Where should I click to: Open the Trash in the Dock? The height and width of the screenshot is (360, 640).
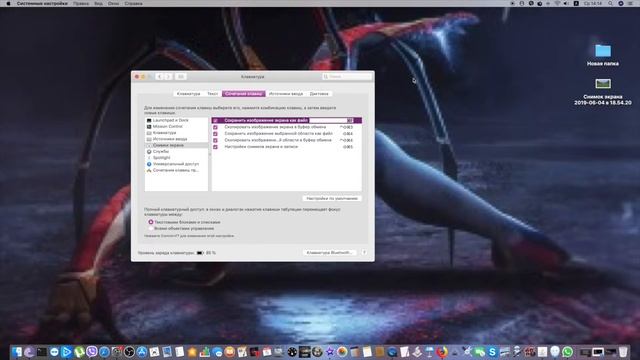623,352
